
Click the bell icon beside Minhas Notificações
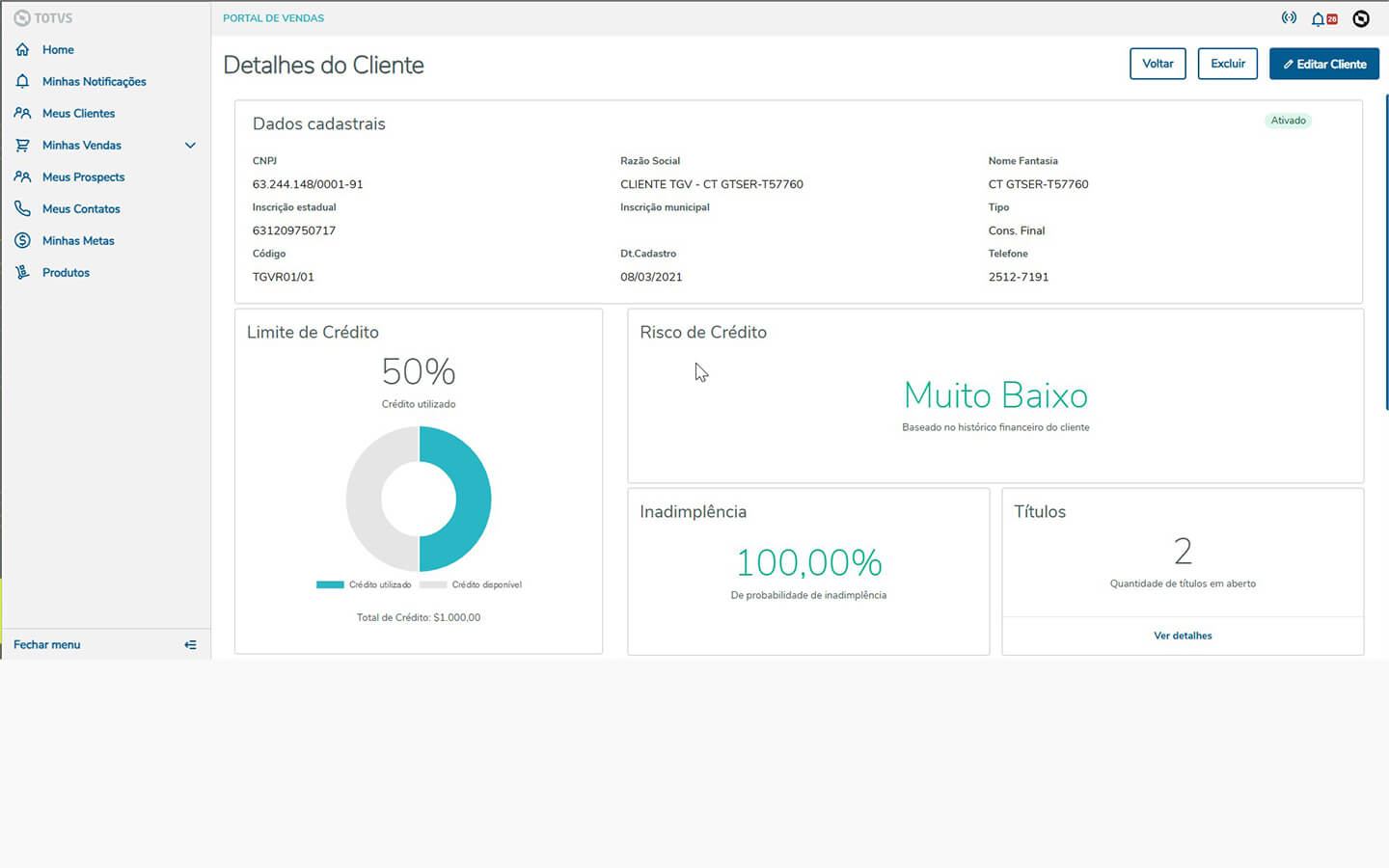(22, 81)
